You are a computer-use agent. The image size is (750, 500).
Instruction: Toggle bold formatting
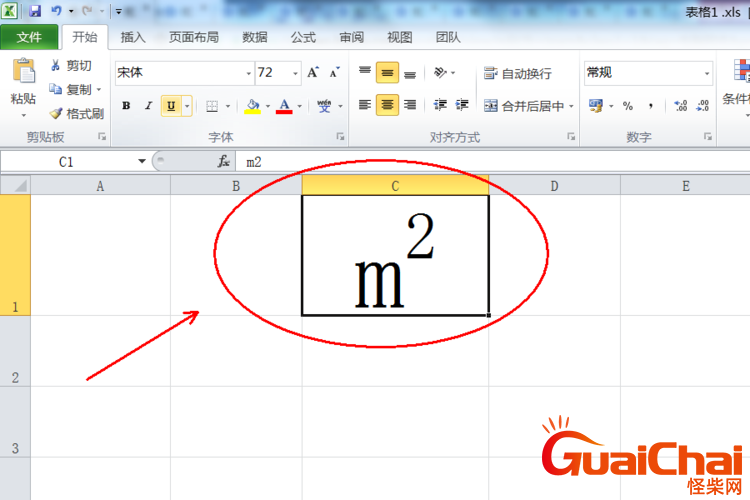click(x=126, y=105)
